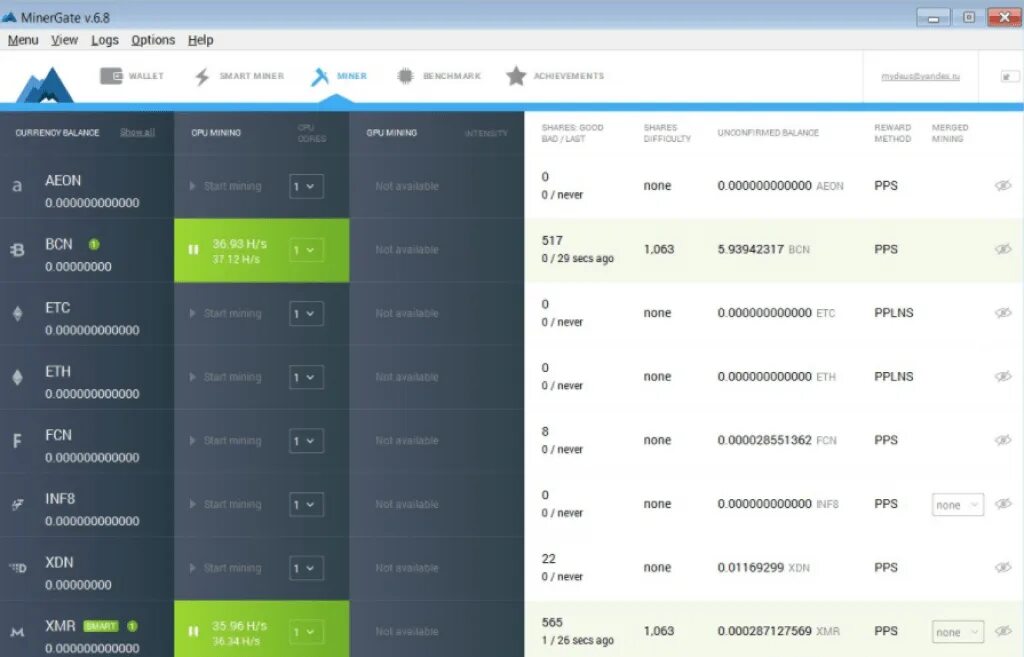Select the 5.93942317 BCN unconfirmed balance
Screen dimensions: 1024x657
coord(763,249)
